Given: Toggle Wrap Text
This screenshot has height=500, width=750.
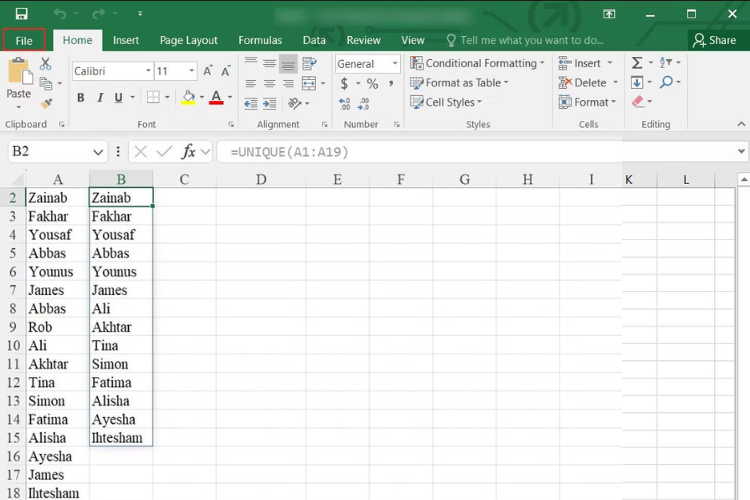Looking at the screenshot, I should coord(309,63).
